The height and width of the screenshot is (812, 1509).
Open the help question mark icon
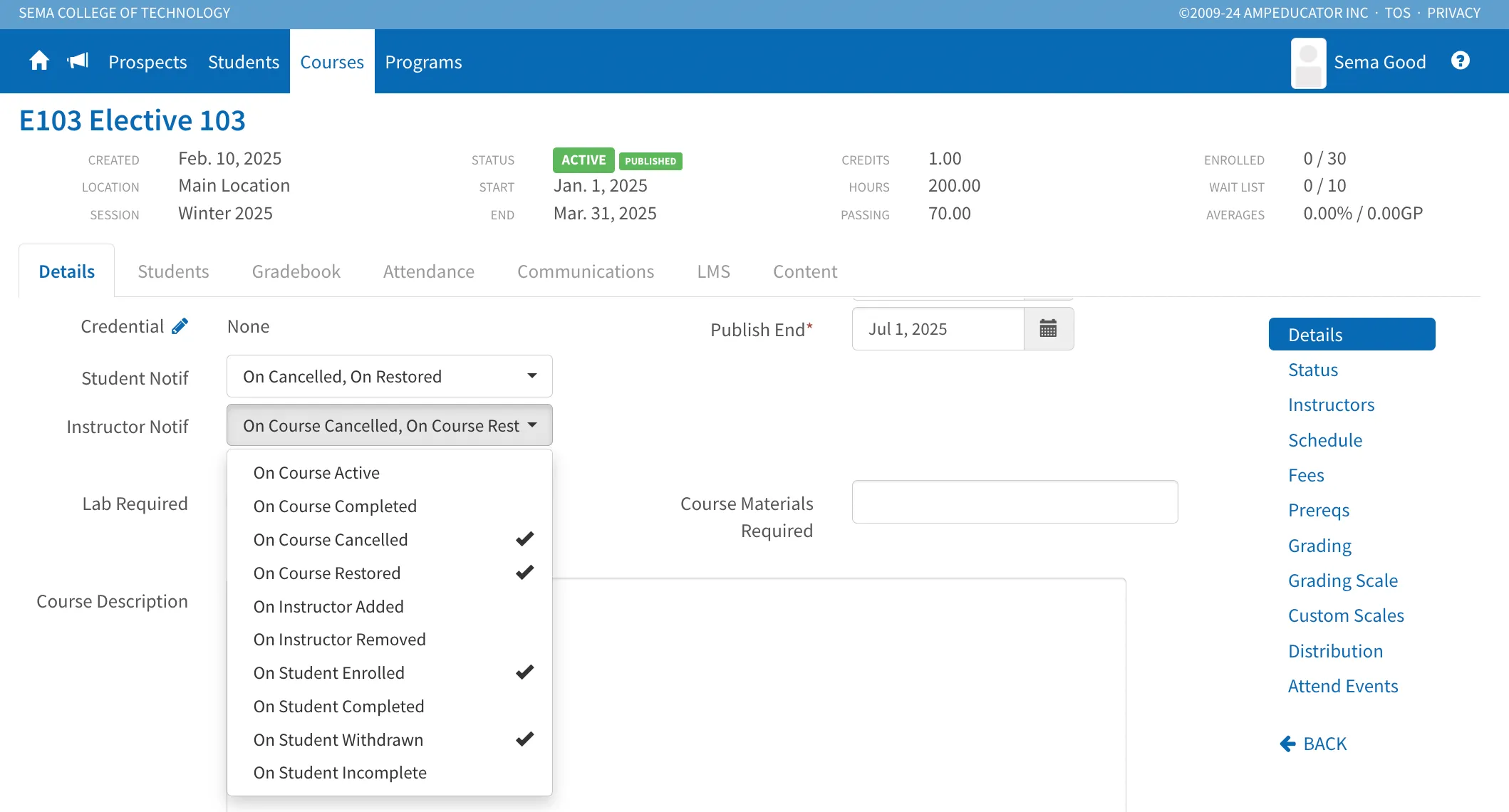[x=1461, y=61]
